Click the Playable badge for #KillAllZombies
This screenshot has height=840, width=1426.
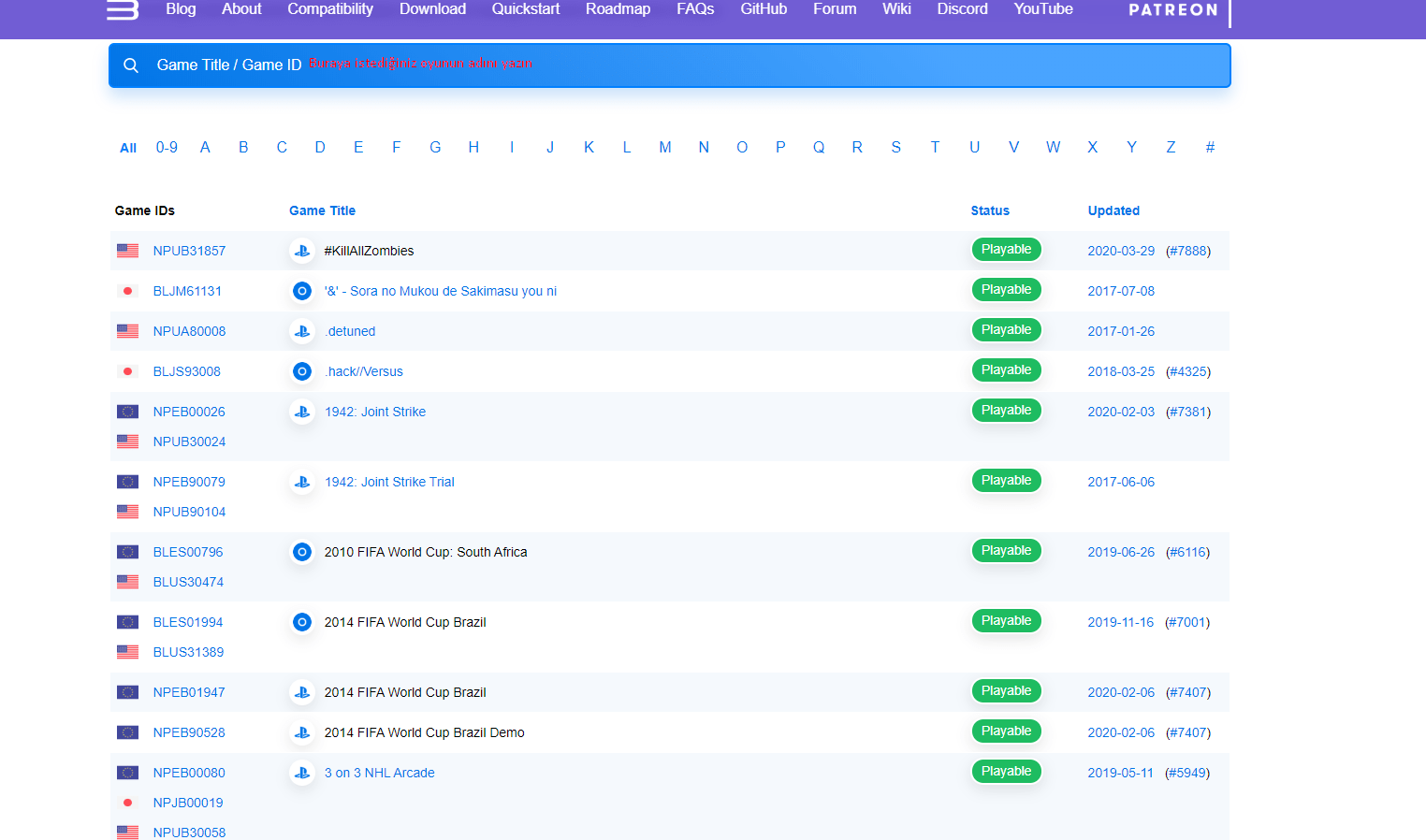pyautogui.click(x=1006, y=250)
